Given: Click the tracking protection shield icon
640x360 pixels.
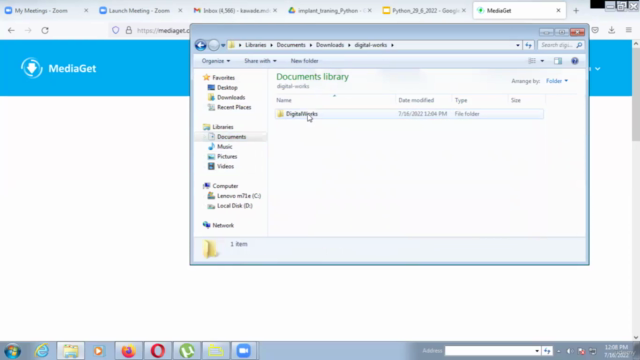Looking at the screenshot, I should [116, 30].
